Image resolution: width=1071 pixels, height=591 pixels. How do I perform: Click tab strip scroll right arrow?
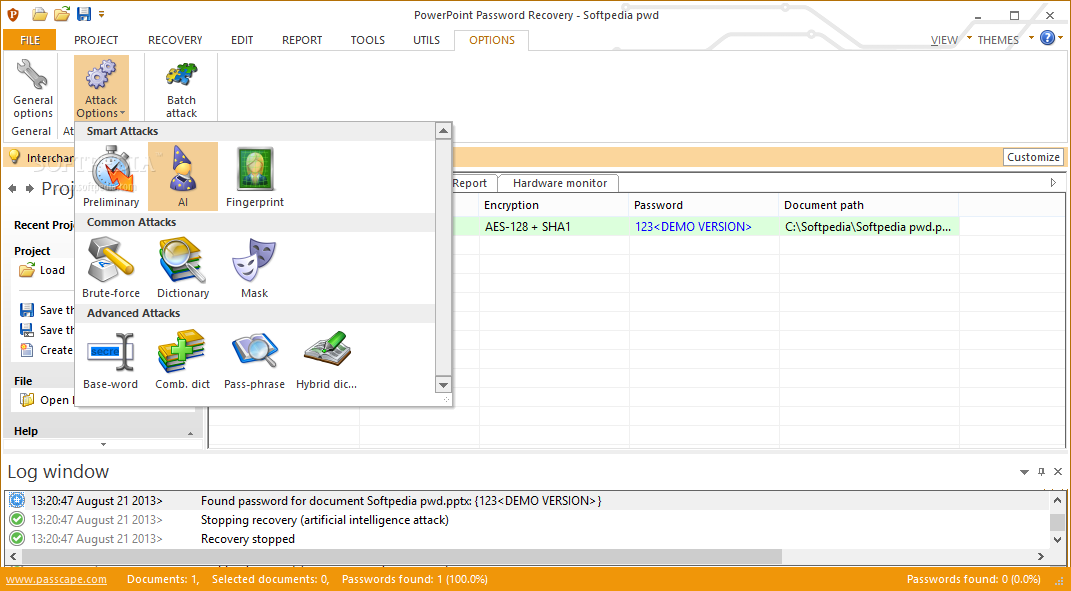(x=1053, y=183)
